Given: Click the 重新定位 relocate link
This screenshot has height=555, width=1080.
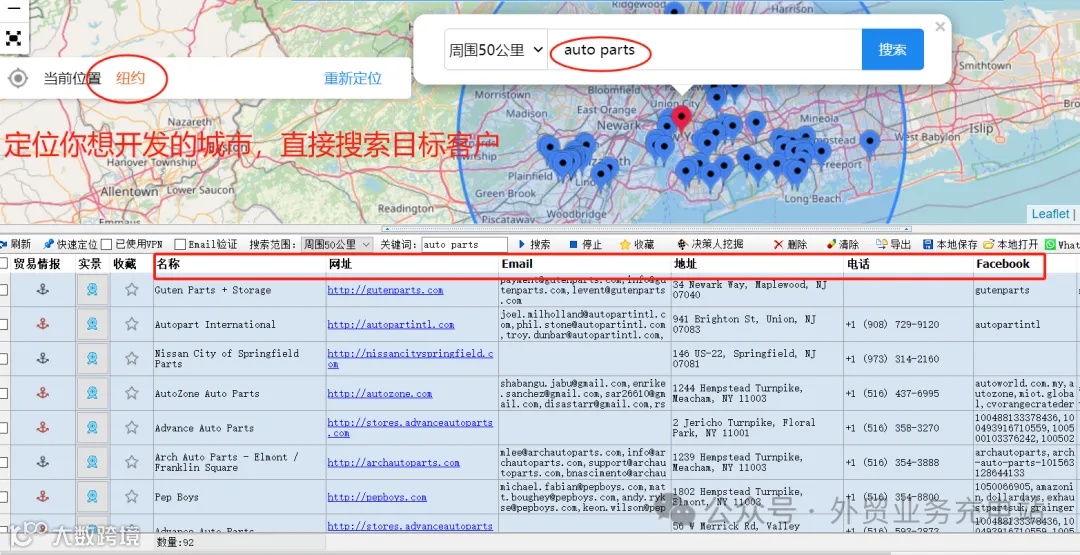Looking at the screenshot, I should [x=353, y=78].
